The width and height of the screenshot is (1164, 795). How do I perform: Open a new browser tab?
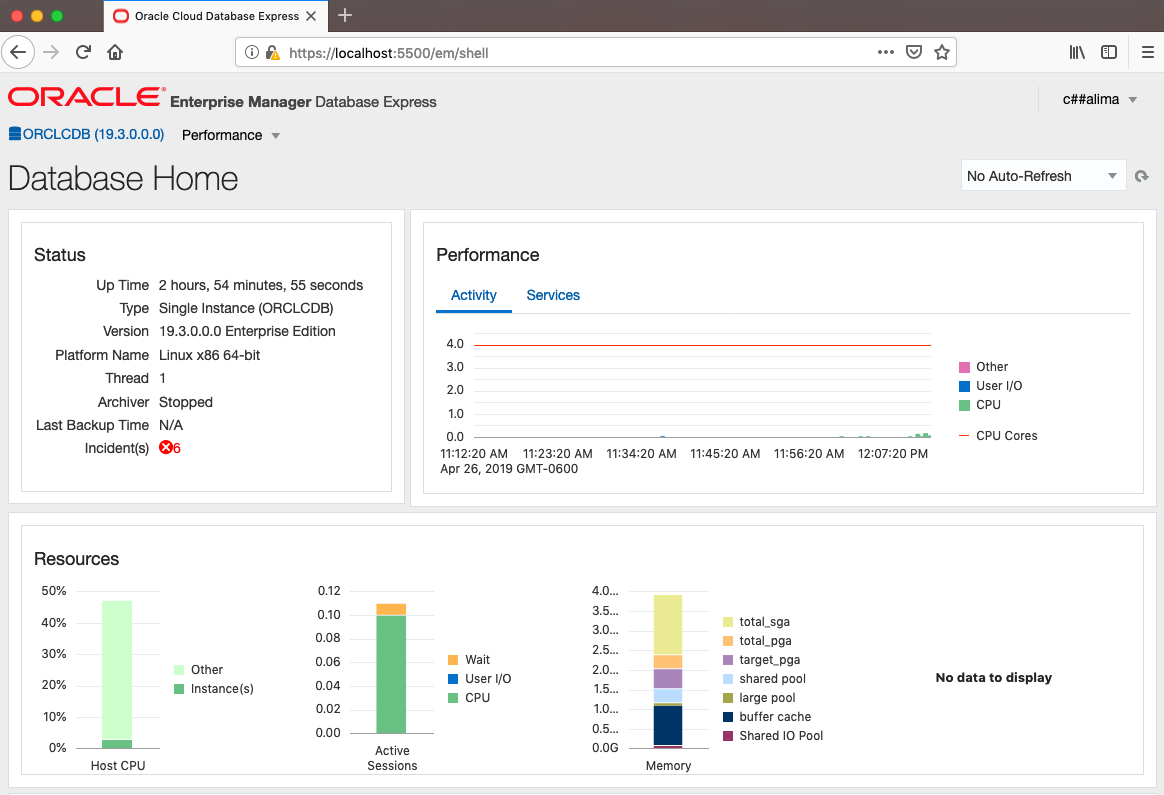pyautogui.click(x=345, y=15)
